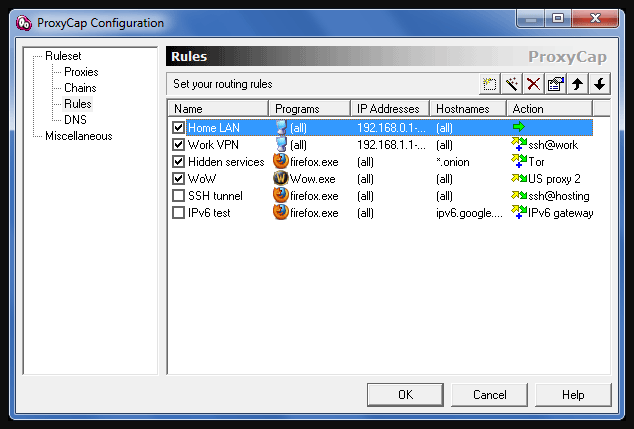Screen dimensions: 634x429
Task: Open rule properties toolbar icon
Action: click(556, 84)
